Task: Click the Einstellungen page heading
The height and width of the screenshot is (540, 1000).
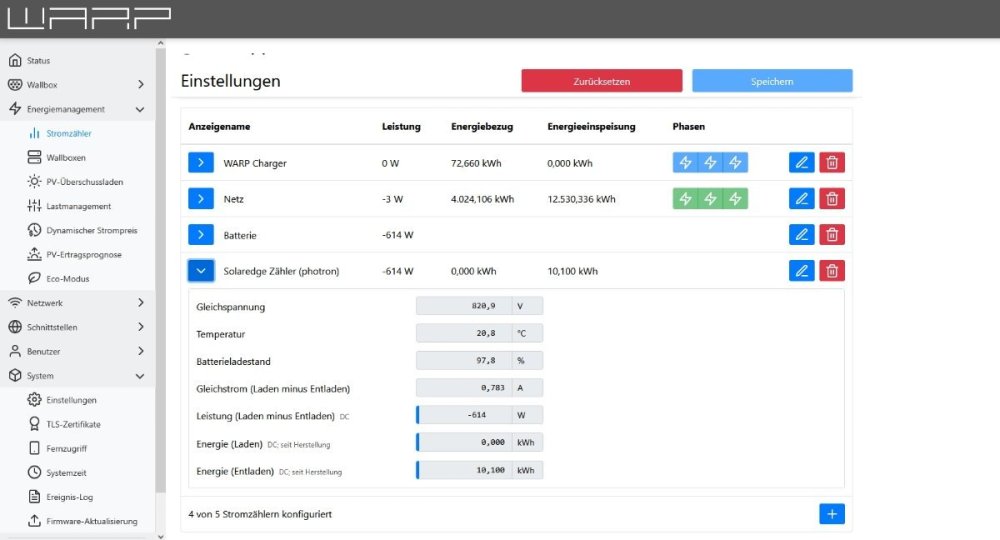Action: coord(230,81)
